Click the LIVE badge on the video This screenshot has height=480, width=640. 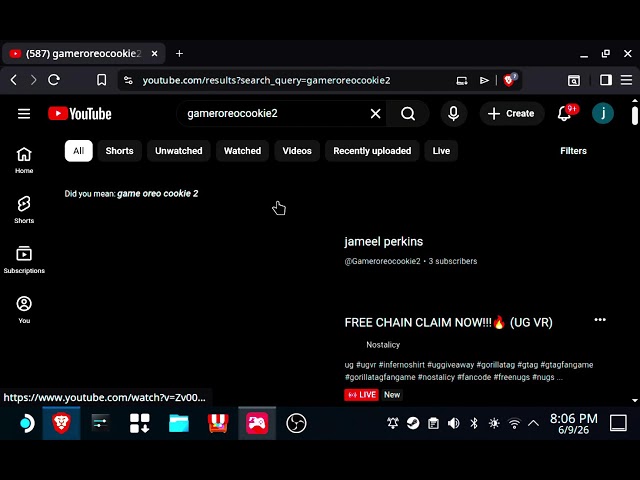point(361,395)
